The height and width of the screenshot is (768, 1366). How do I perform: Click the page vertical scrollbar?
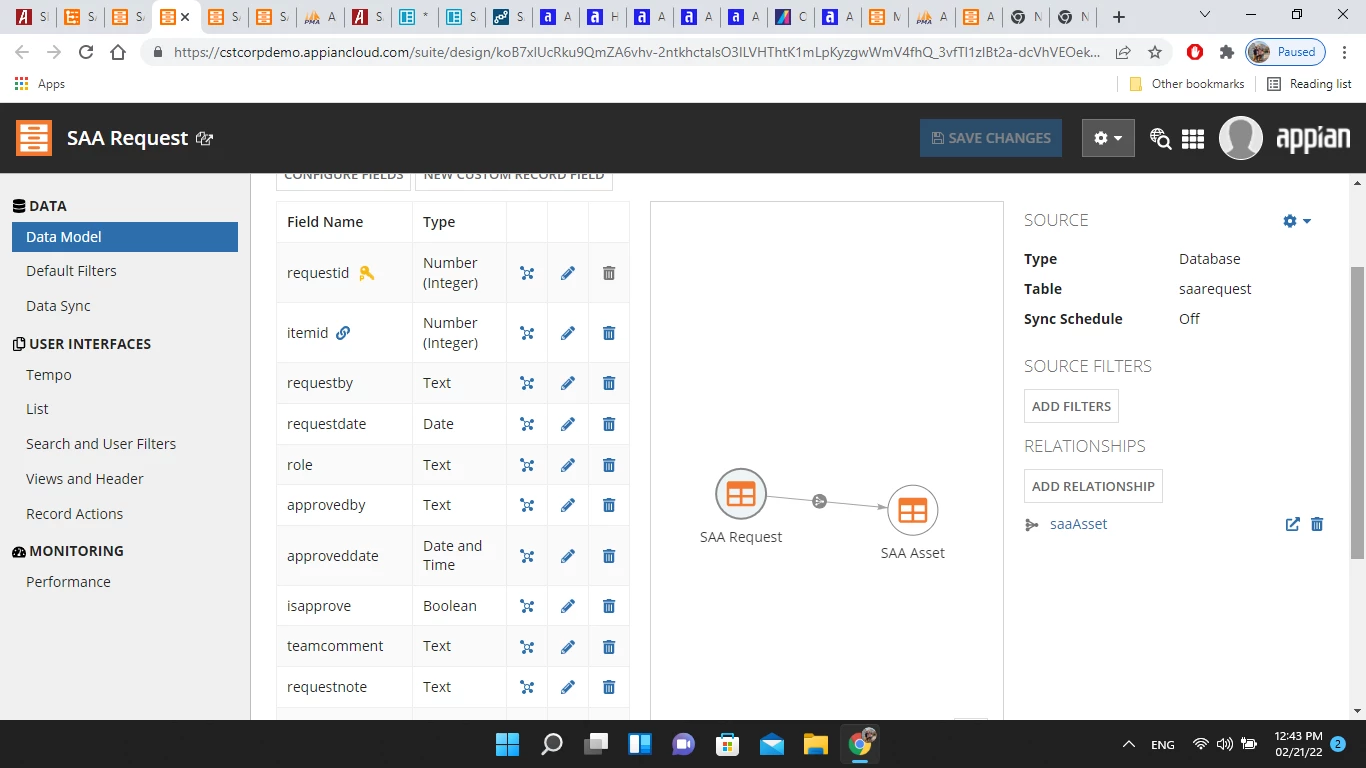pyautogui.click(x=1357, y=412)
